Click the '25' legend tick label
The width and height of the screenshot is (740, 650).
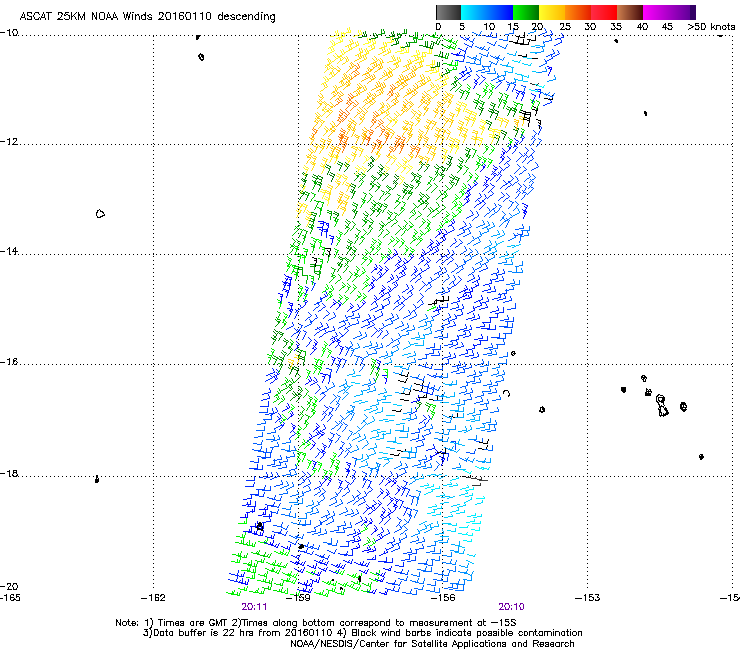(565, 27)
